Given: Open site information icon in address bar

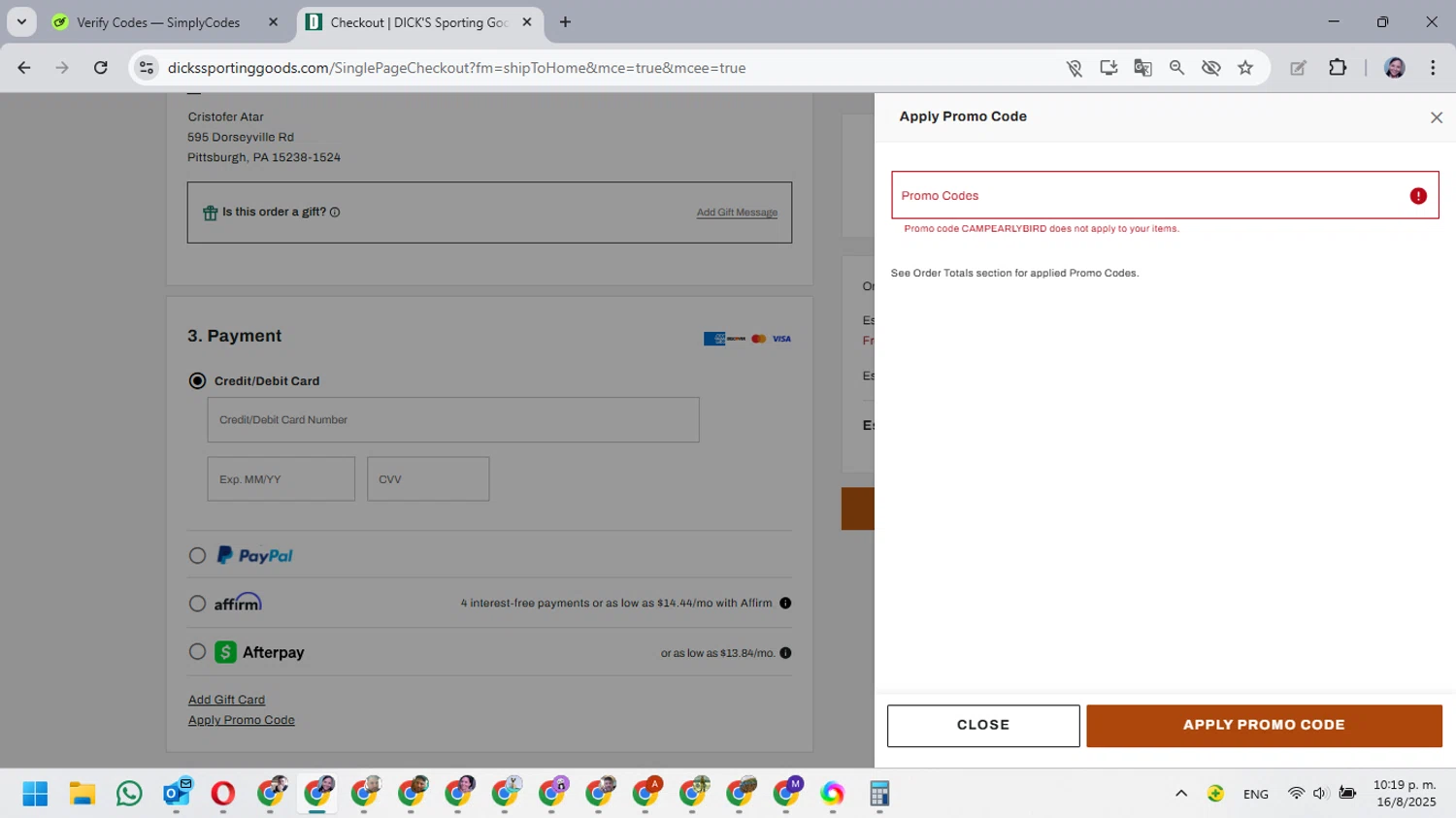Looking at the screenshot, I should 147,68.
